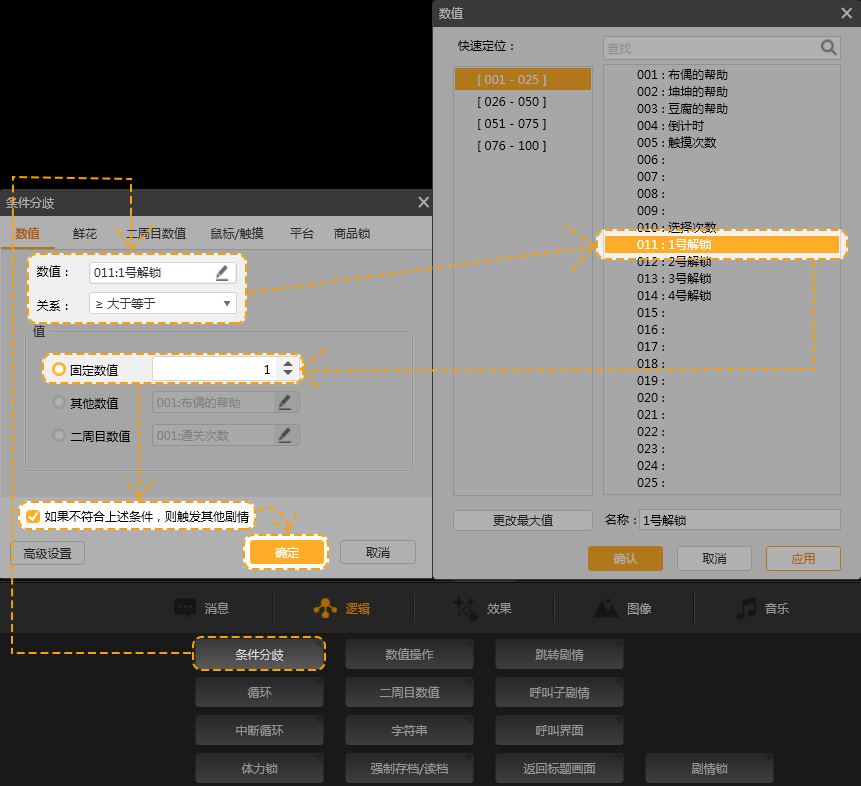Image resolution: width=861 pixels, height=786 pixels.
Task: Select the [ 026 - 050 ] range
Action: click(512, 101)
